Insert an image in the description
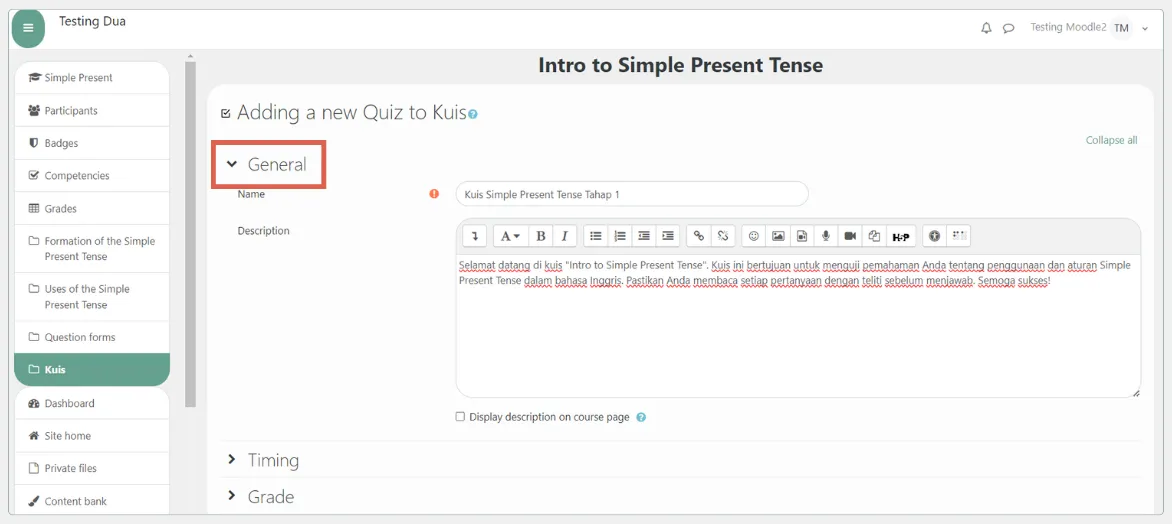The width and height of the screenshot is (1172, 524). pyautogui.click(x=778, y=236)
